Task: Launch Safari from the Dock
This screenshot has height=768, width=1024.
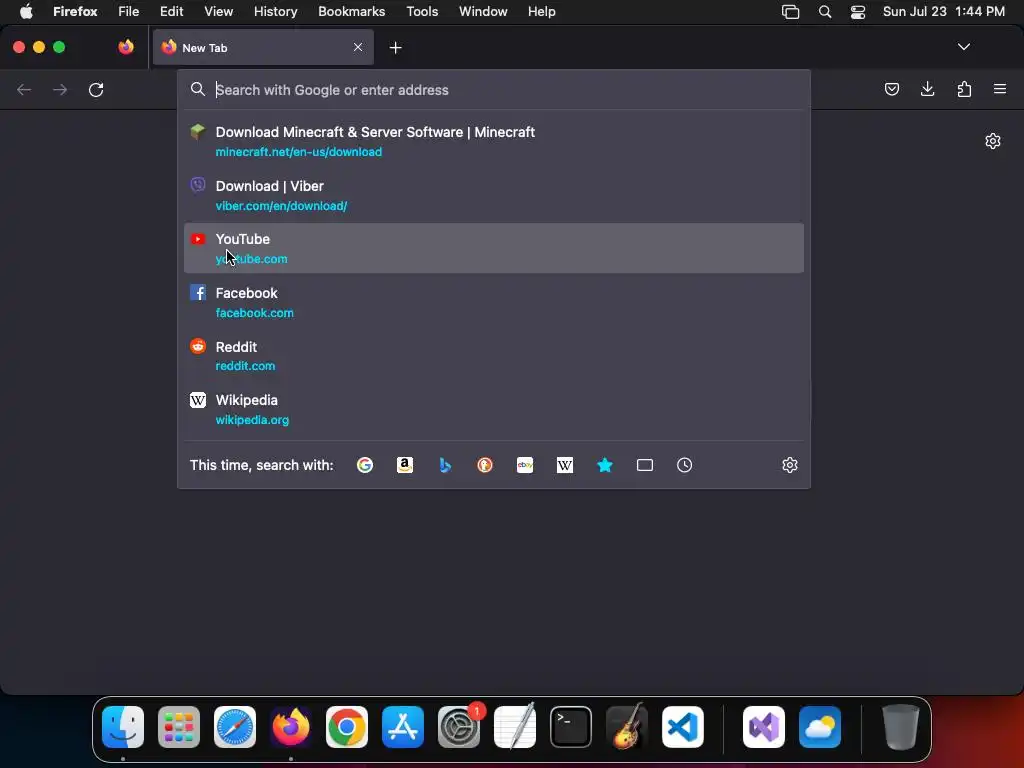Action: [234, 726]
